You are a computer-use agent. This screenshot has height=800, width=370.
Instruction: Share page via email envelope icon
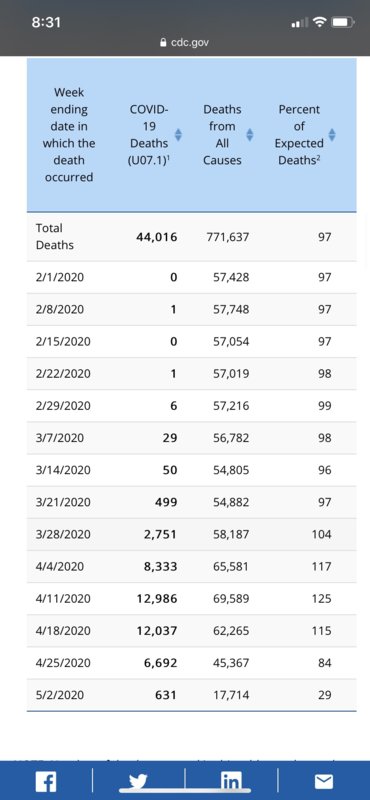tap(324, 782)
